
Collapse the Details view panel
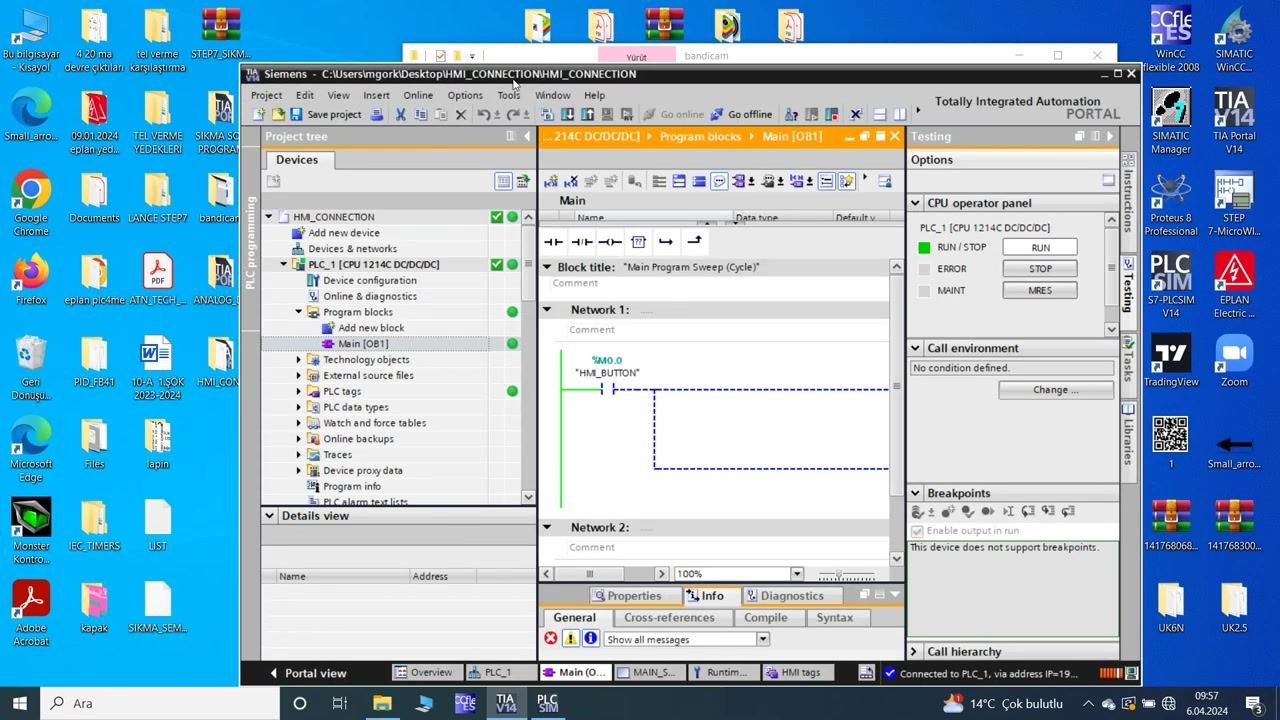[269, 516]
